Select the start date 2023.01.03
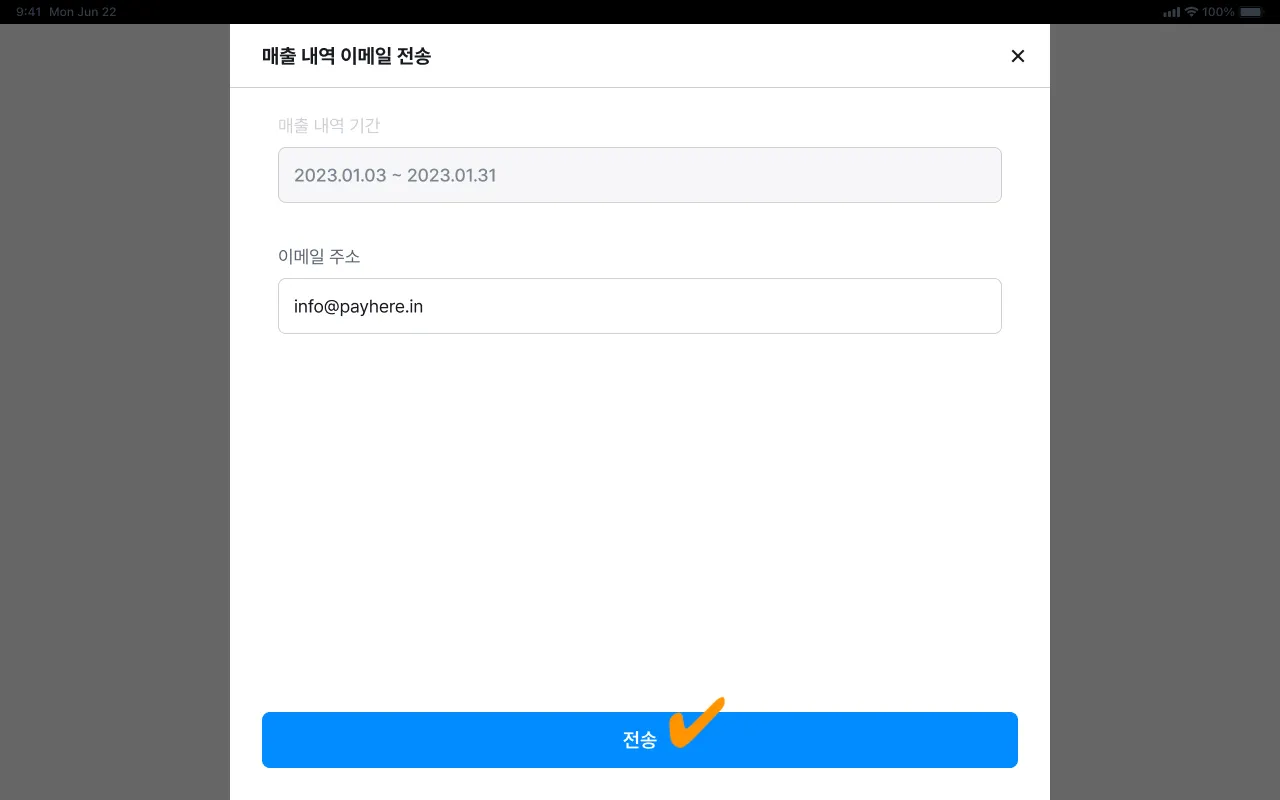Image resolution: width=1280 pixels, height=800 pixels. coord(340,175)
